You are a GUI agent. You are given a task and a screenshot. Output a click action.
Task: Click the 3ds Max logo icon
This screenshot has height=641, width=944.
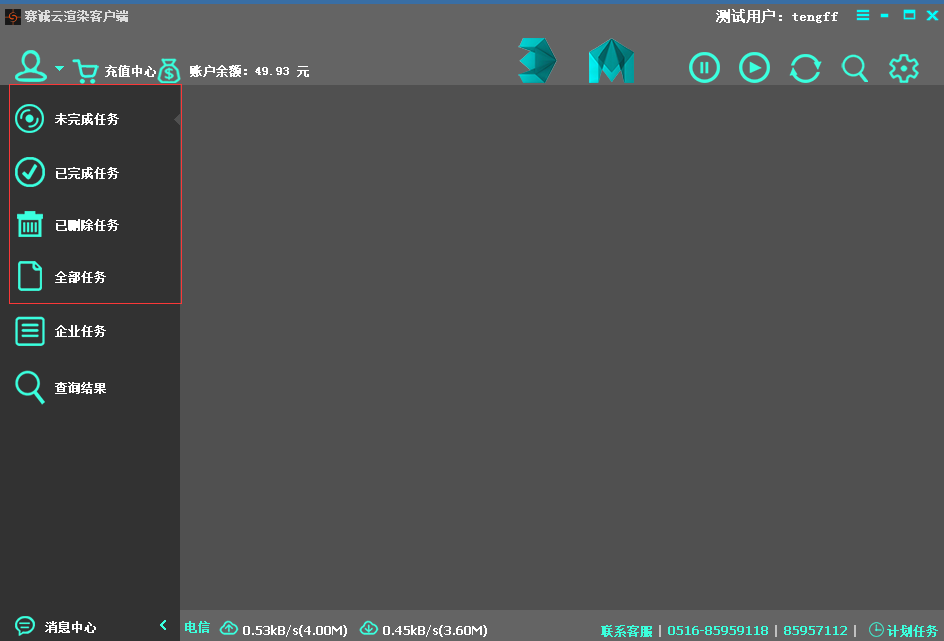coord(537,61)
